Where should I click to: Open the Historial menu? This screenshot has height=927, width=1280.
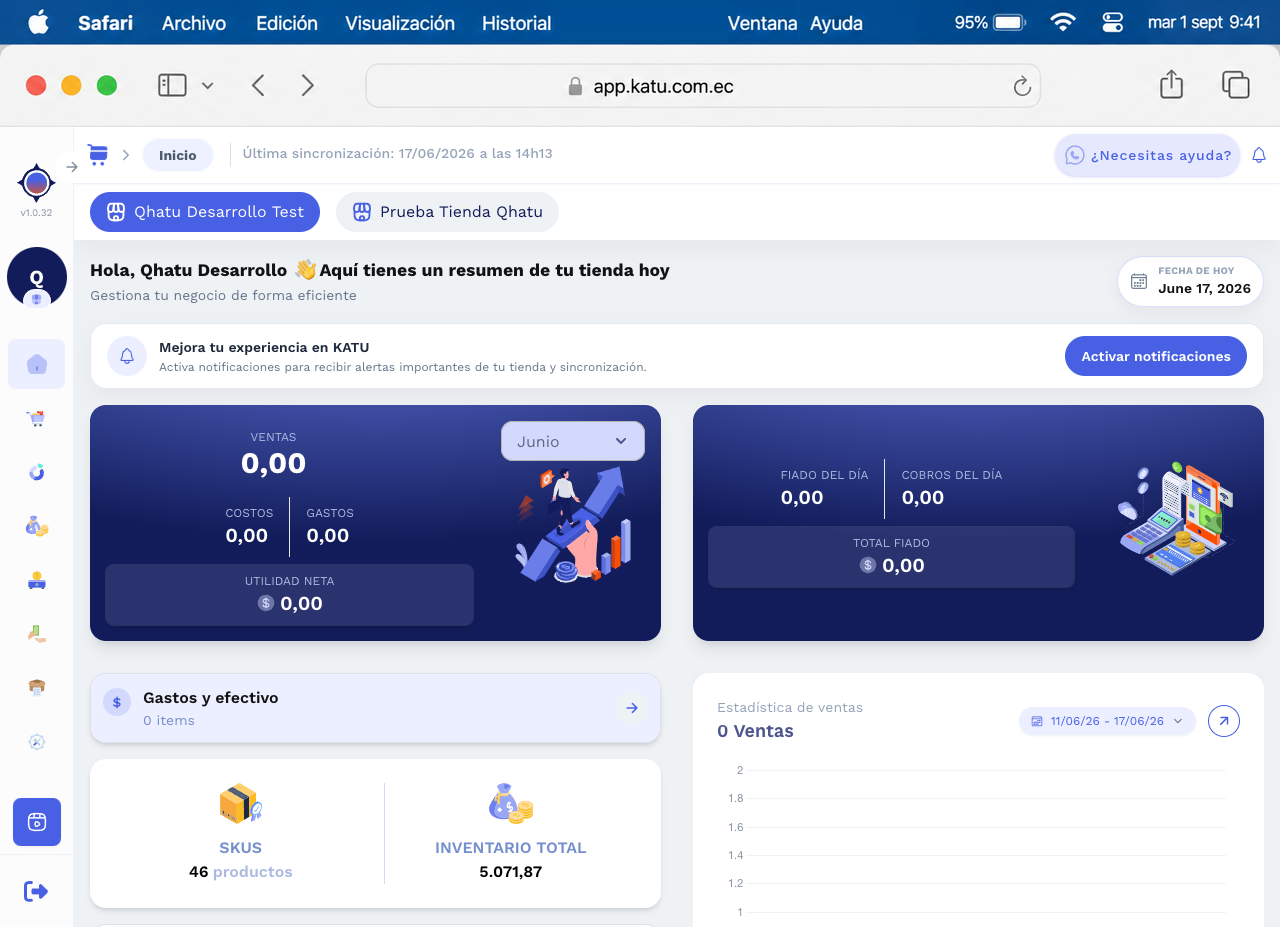[x=516, y=23]
